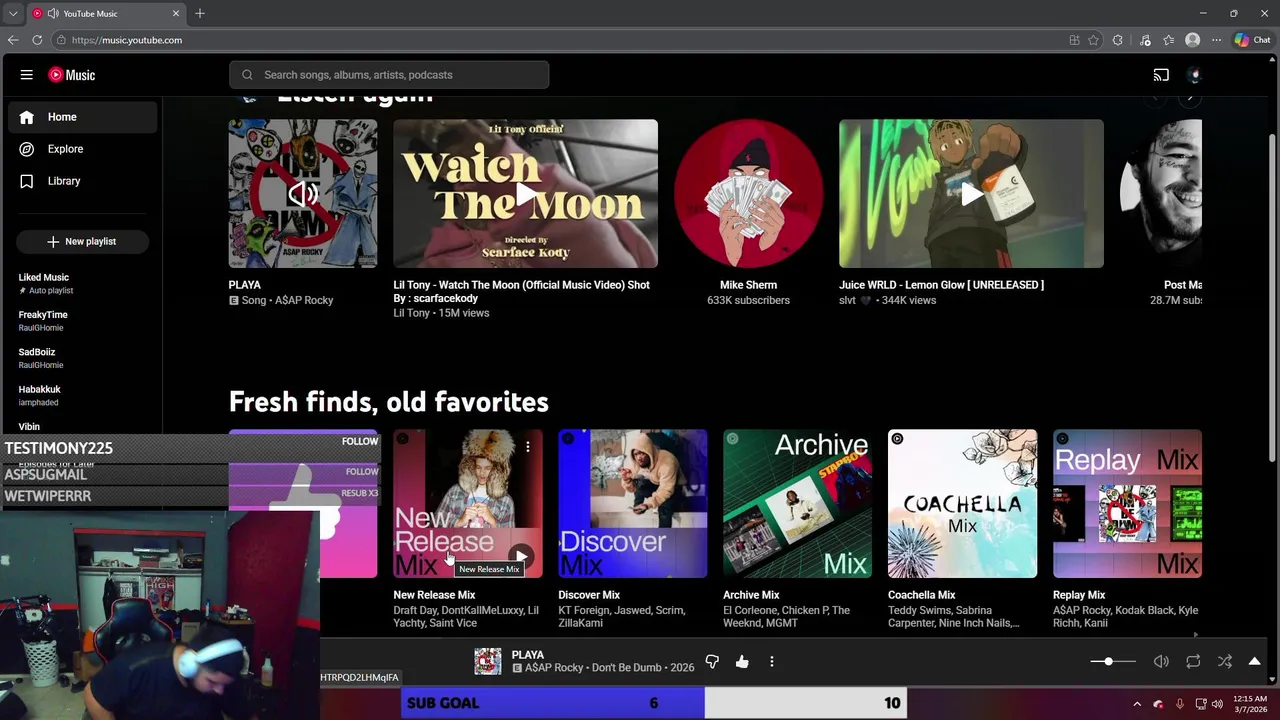Play the PLAYA A$AP Rocky thumbnail
The height and width of the screenshot is (720, 1280).
click(x=303, y=194)
